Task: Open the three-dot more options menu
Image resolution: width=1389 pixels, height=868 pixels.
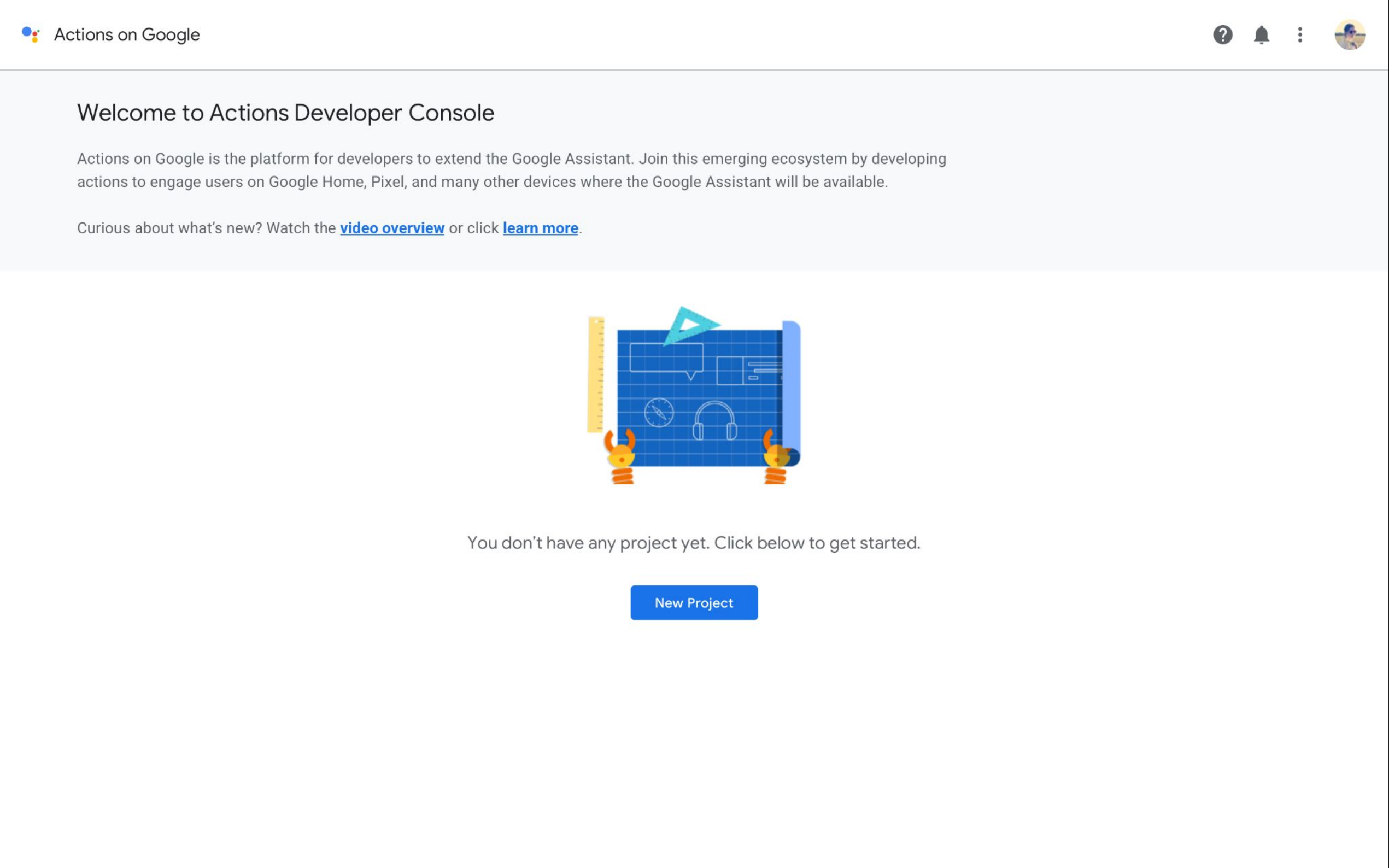Action: (x=1300, y=34)
